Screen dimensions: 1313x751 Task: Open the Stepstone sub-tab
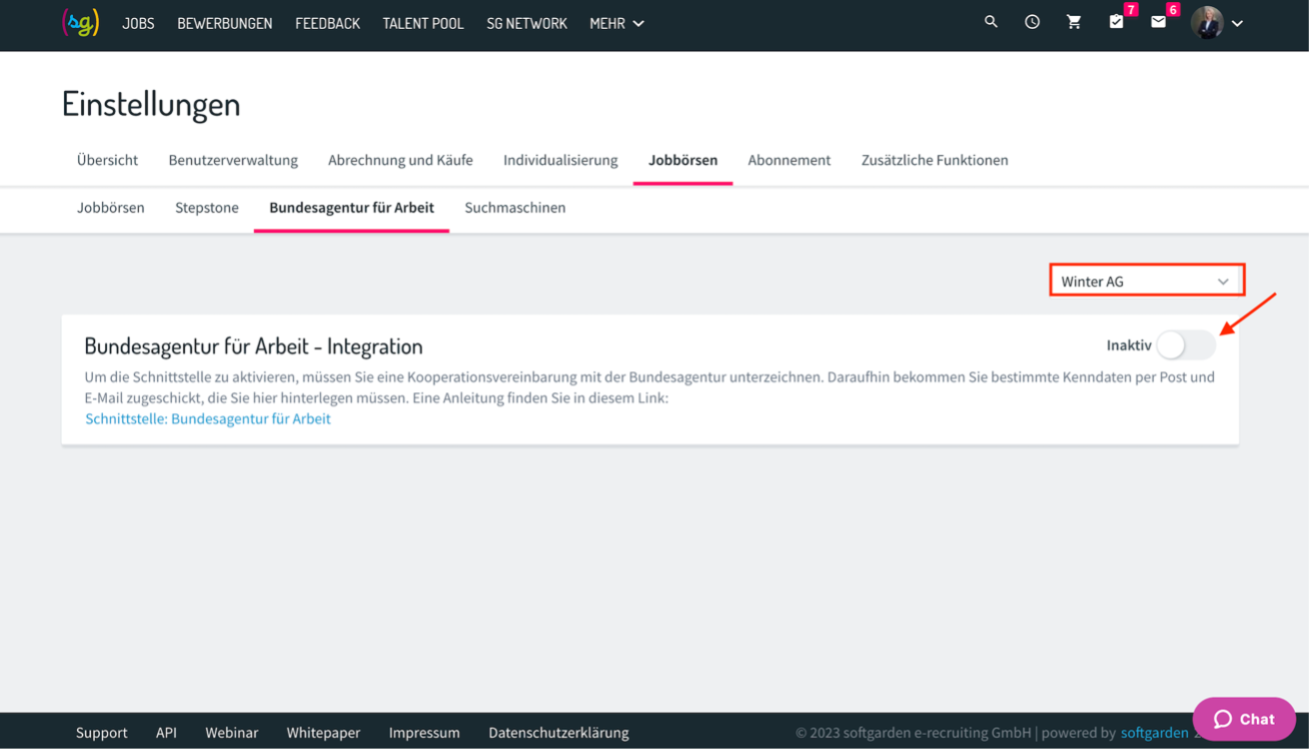point(208,209)
